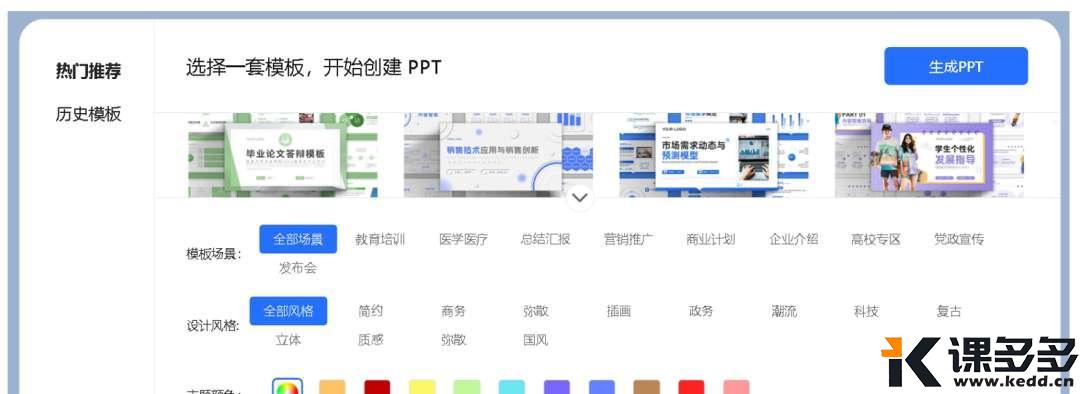This screenshot has height=394, width=1080.
Task: Choose the 质感 design style
Action: [x=371, y=340]
